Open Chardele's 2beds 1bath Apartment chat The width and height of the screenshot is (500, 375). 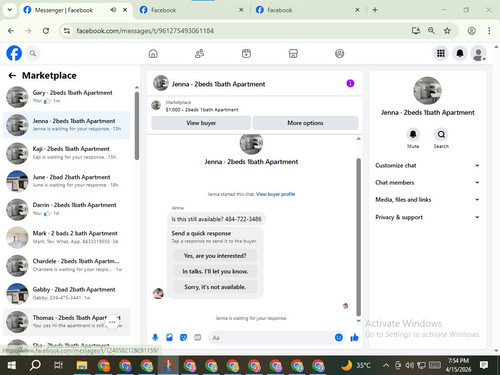[67, 265]
